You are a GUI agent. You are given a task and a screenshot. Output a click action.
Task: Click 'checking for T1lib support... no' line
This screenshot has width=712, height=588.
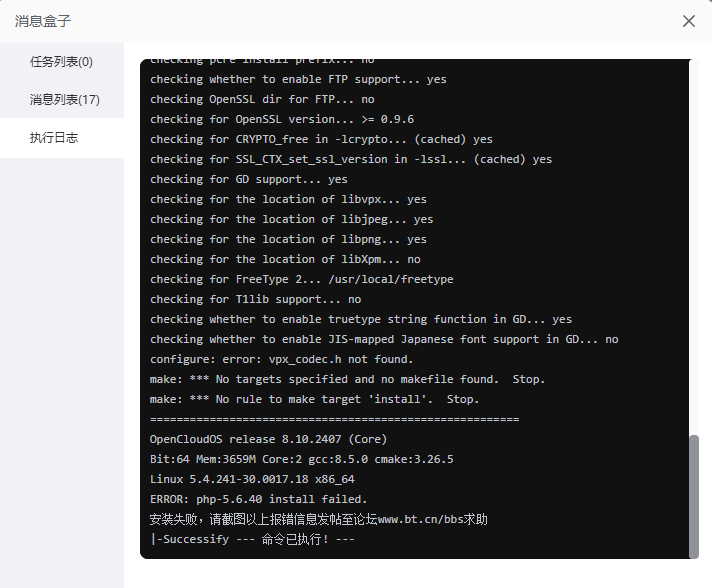click(x=256, y=299)
